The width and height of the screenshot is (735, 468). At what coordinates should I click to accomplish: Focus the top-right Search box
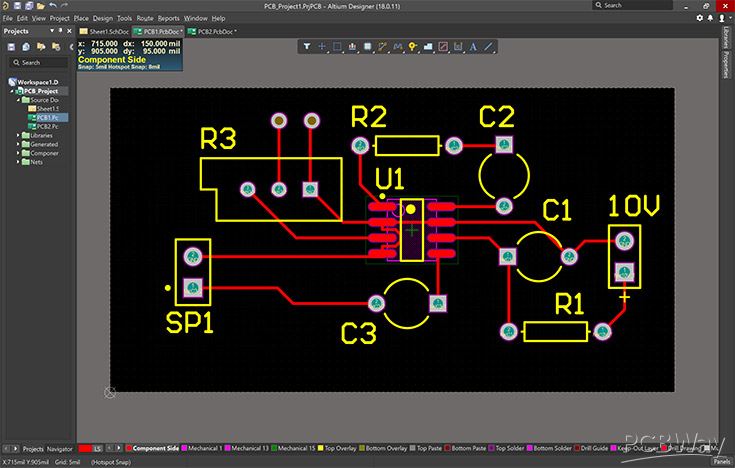click(633, 5)
